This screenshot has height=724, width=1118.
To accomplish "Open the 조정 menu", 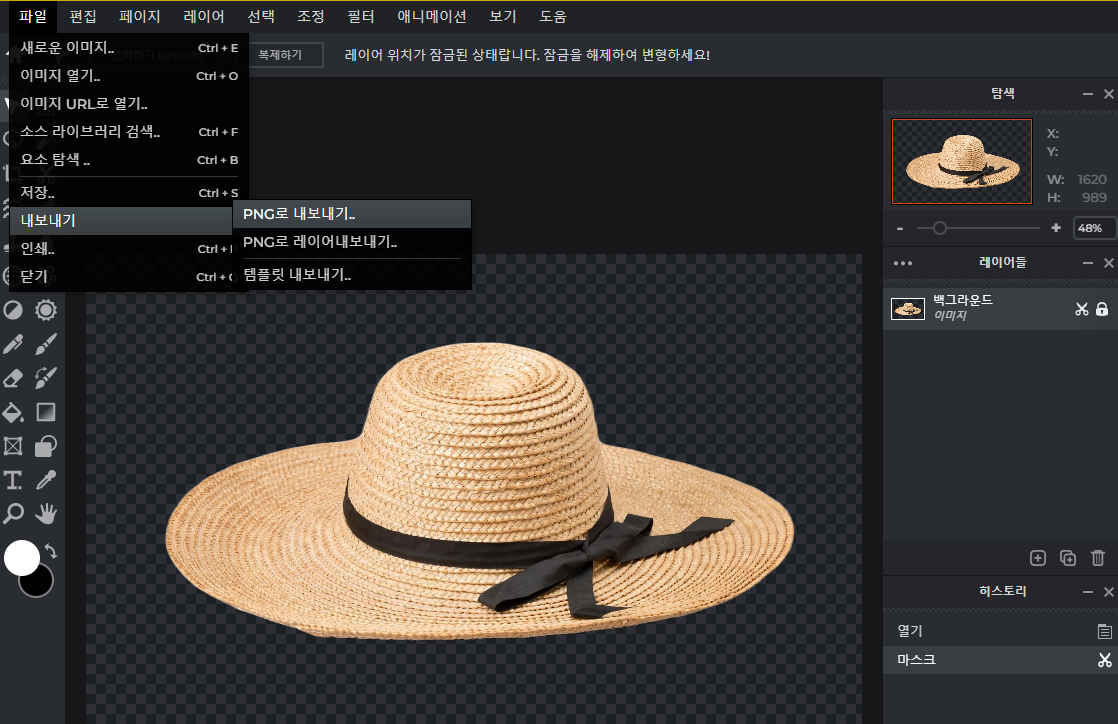I will click(x=311, y=16).
